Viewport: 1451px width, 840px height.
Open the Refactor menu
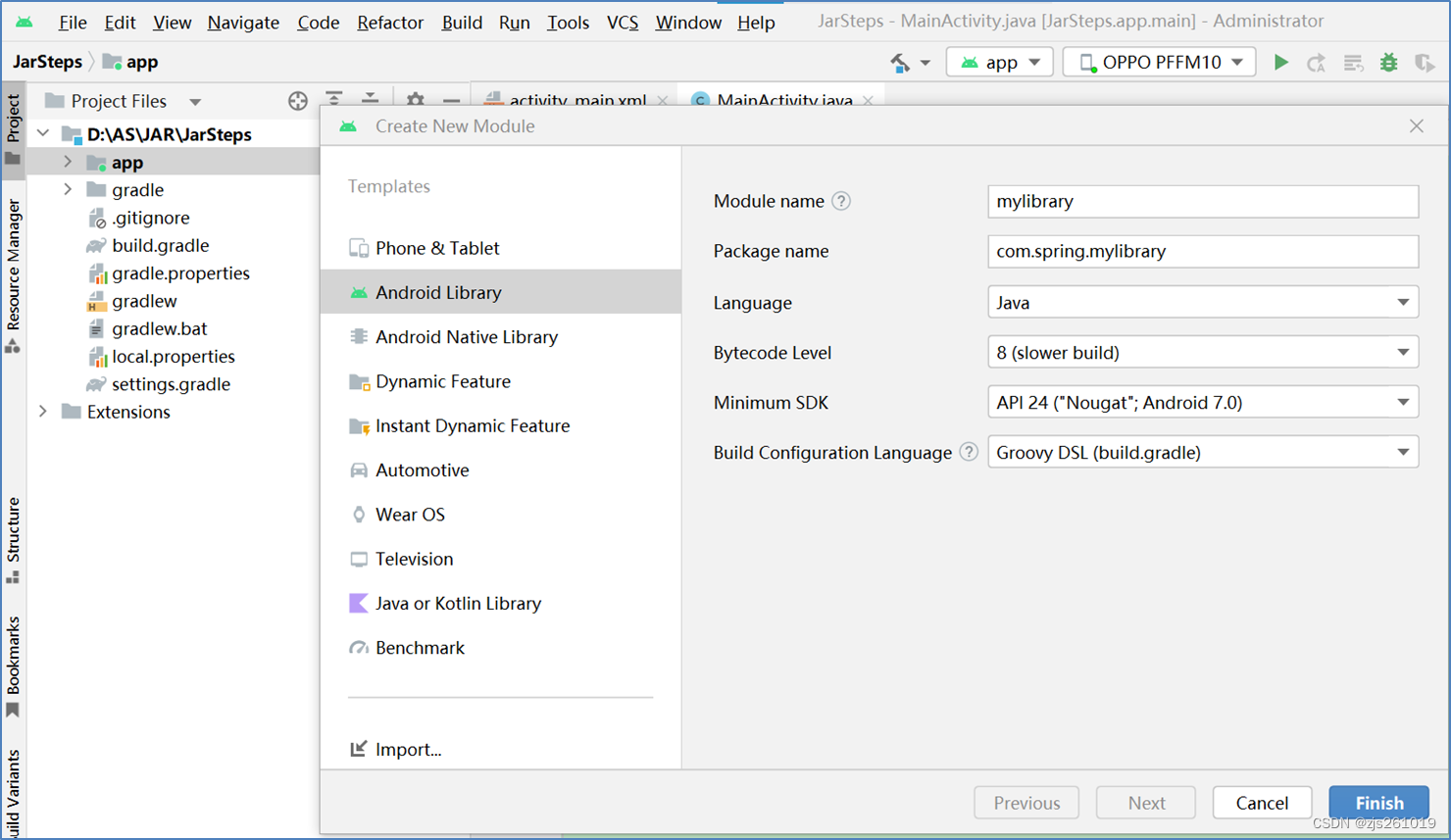pos(389,22)
